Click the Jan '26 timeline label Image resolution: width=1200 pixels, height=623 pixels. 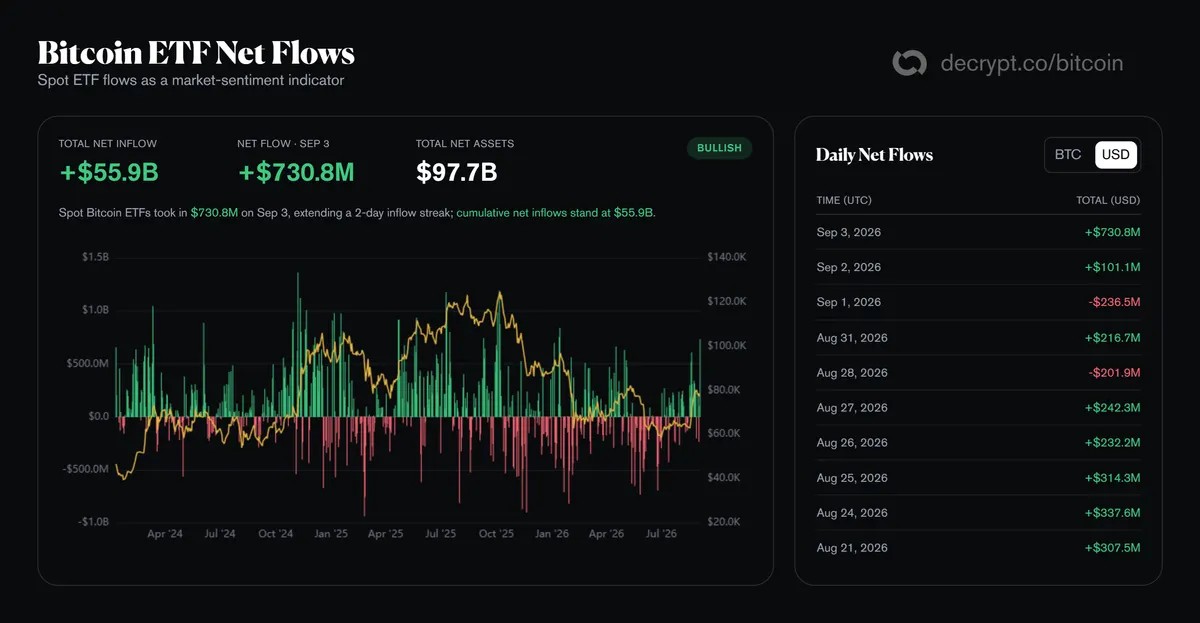click(551, 534)
